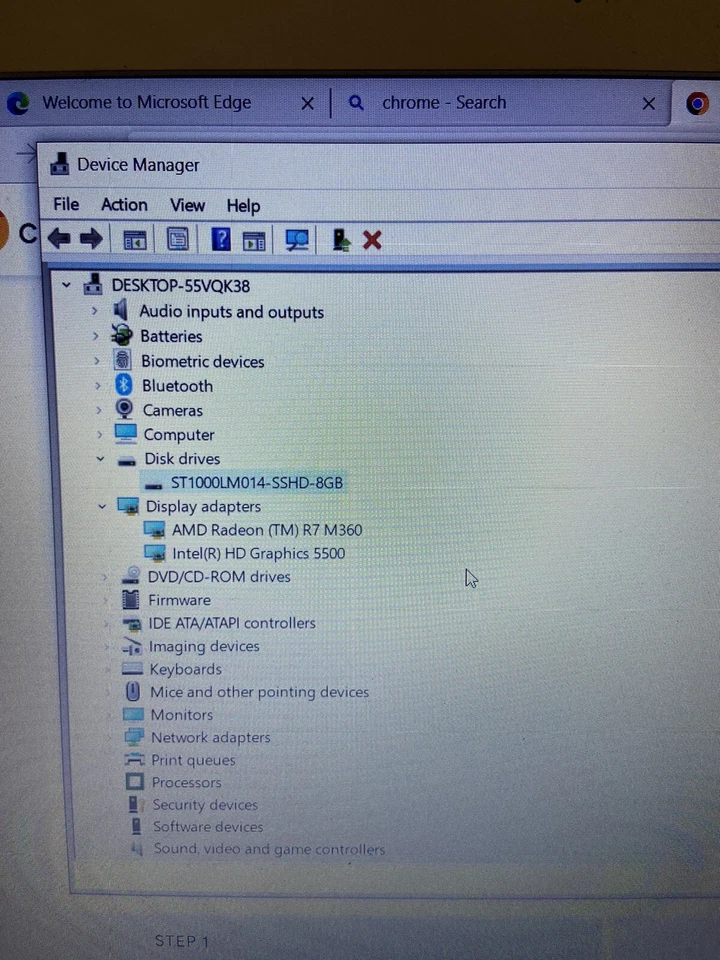Click the DESKTOP-55VQK38 computer name
The width and height of the screenshot is (720, 960).
tap(181, 286)
